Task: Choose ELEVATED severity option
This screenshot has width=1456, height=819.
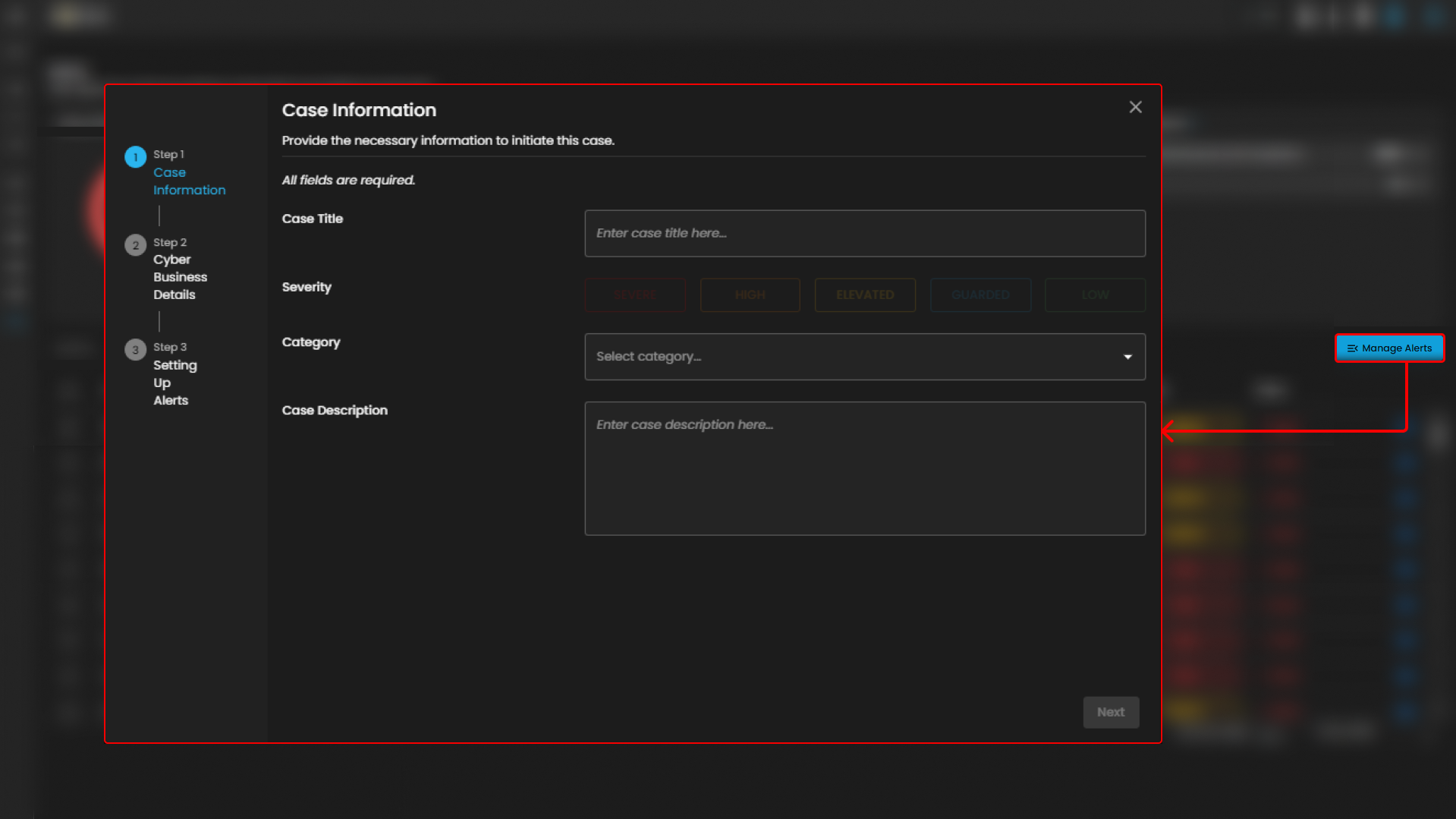Action: click(864, 295)
